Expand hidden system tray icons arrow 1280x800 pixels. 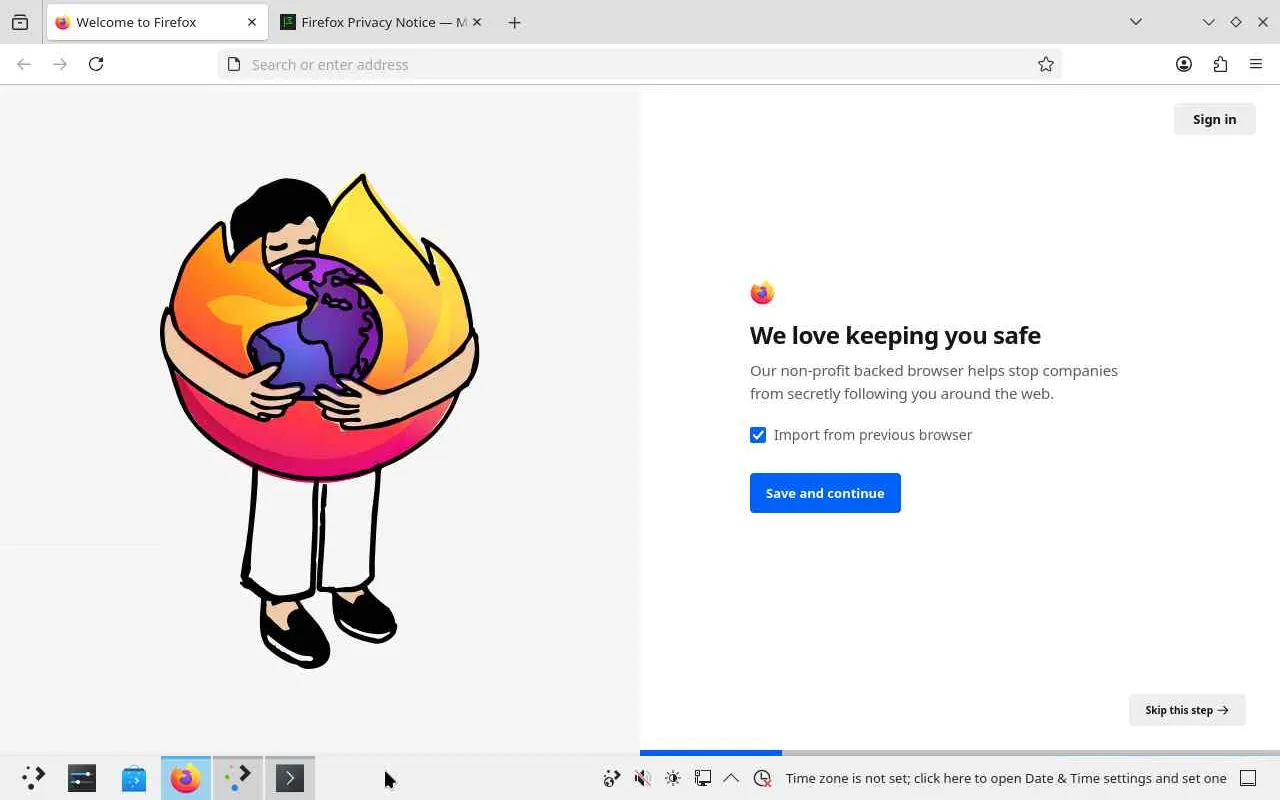pos(731,778)
